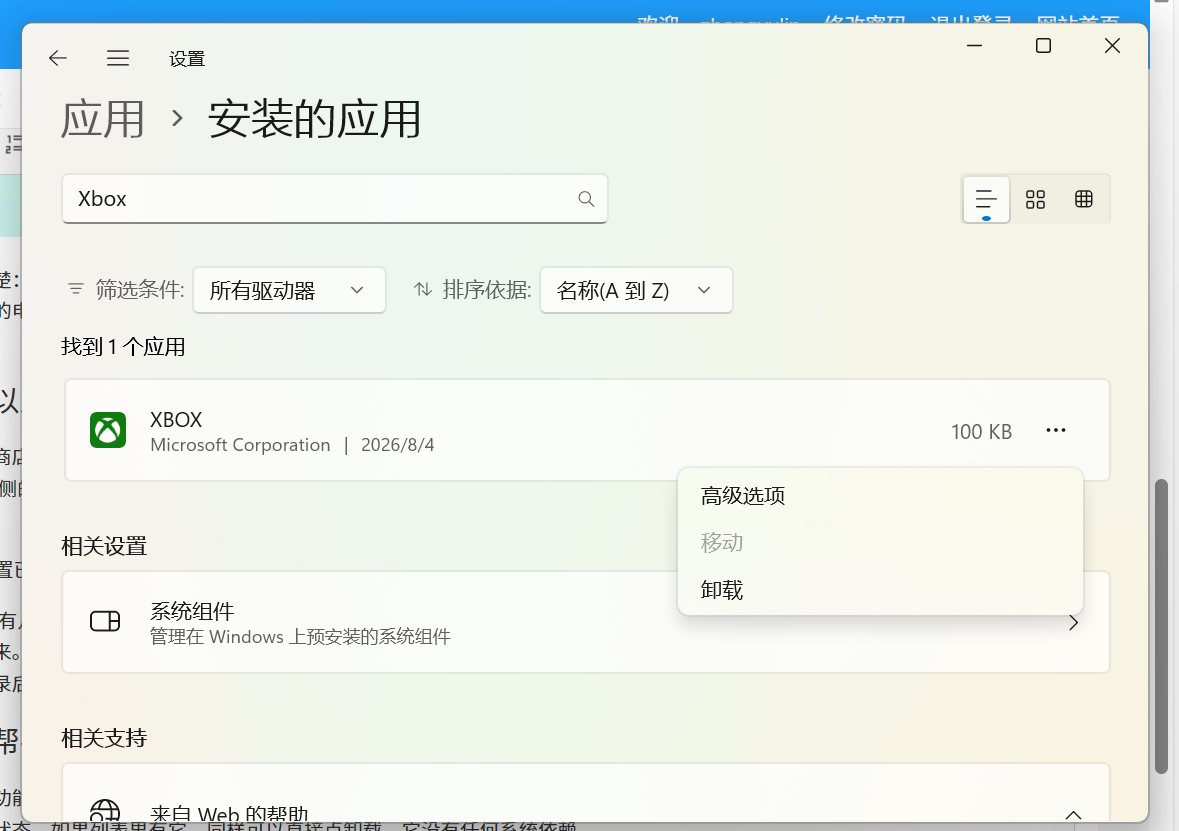Choose 卸载 from the context menu
The width and height of the screenshot is (1179, 831).
(880, 590)
